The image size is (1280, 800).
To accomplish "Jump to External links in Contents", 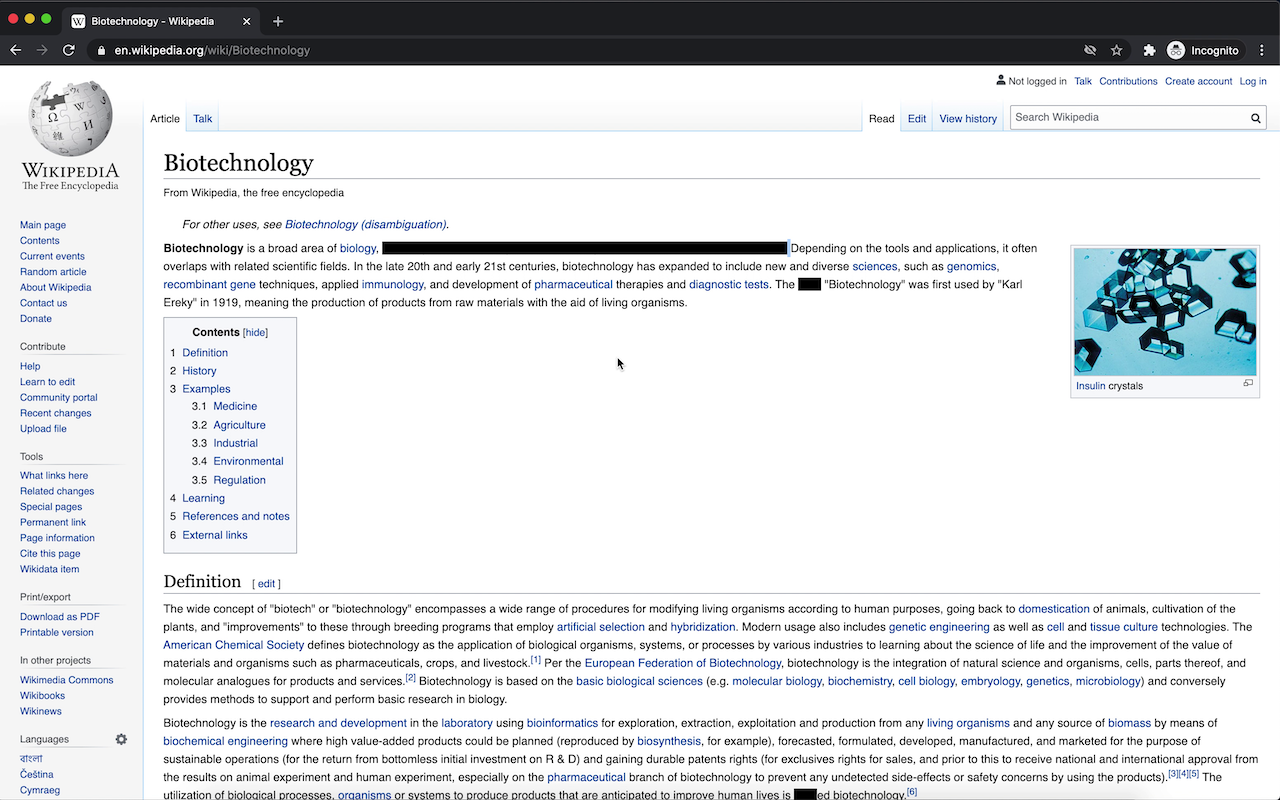I will click(215, 535).
